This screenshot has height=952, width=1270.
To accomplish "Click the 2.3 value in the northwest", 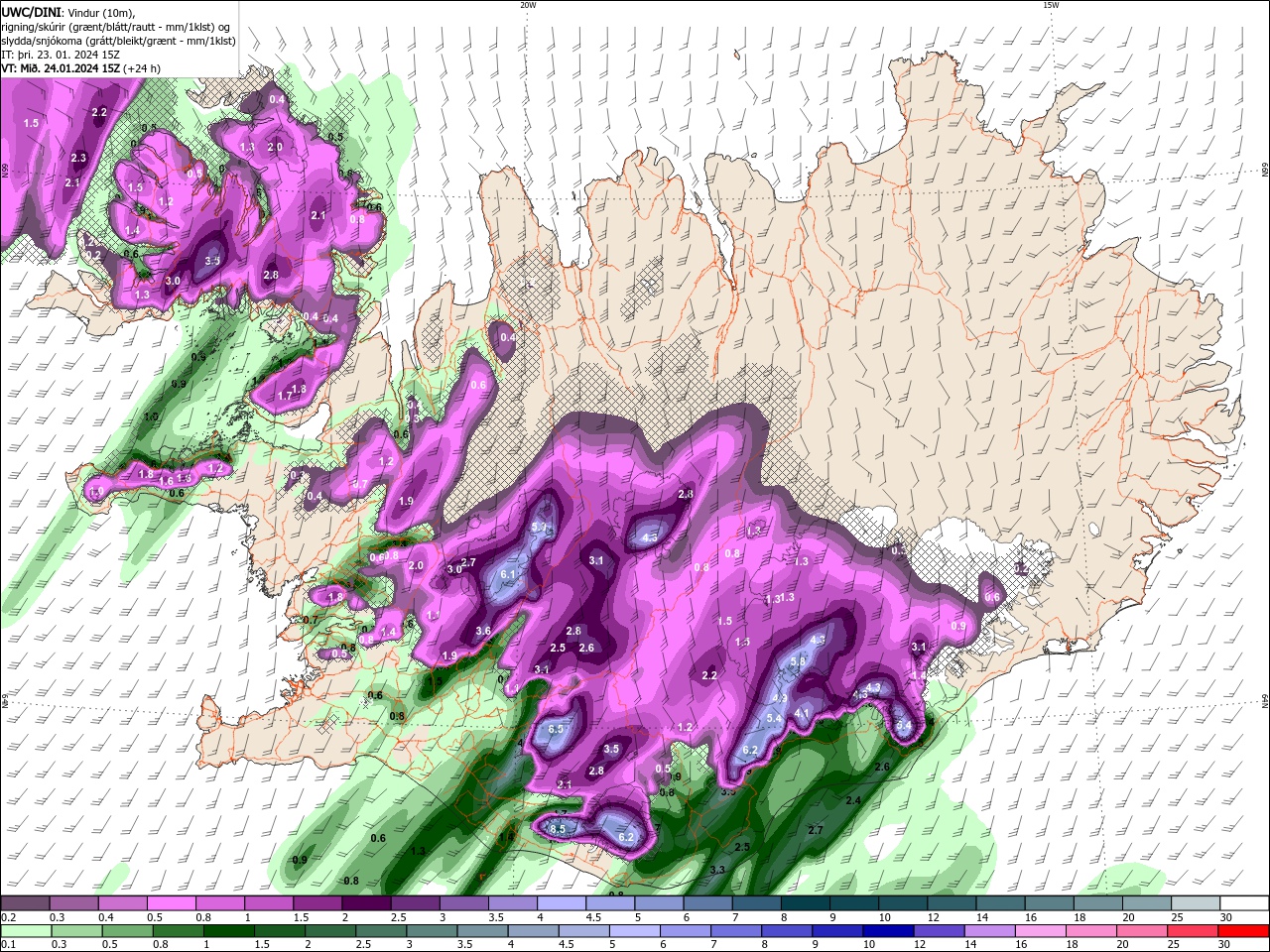I will [x=79, y=158].
